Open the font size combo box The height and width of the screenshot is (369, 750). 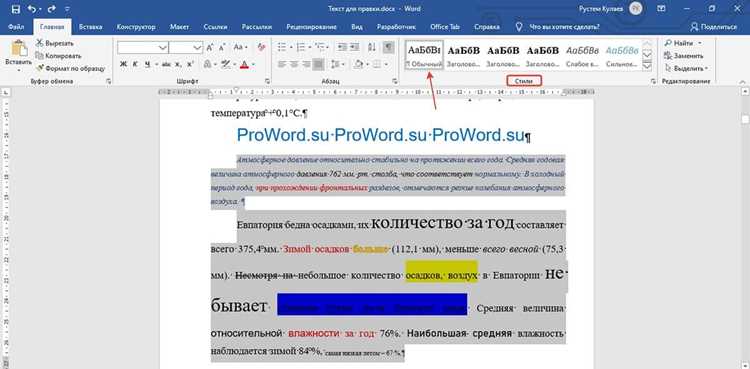coord(186,47)
